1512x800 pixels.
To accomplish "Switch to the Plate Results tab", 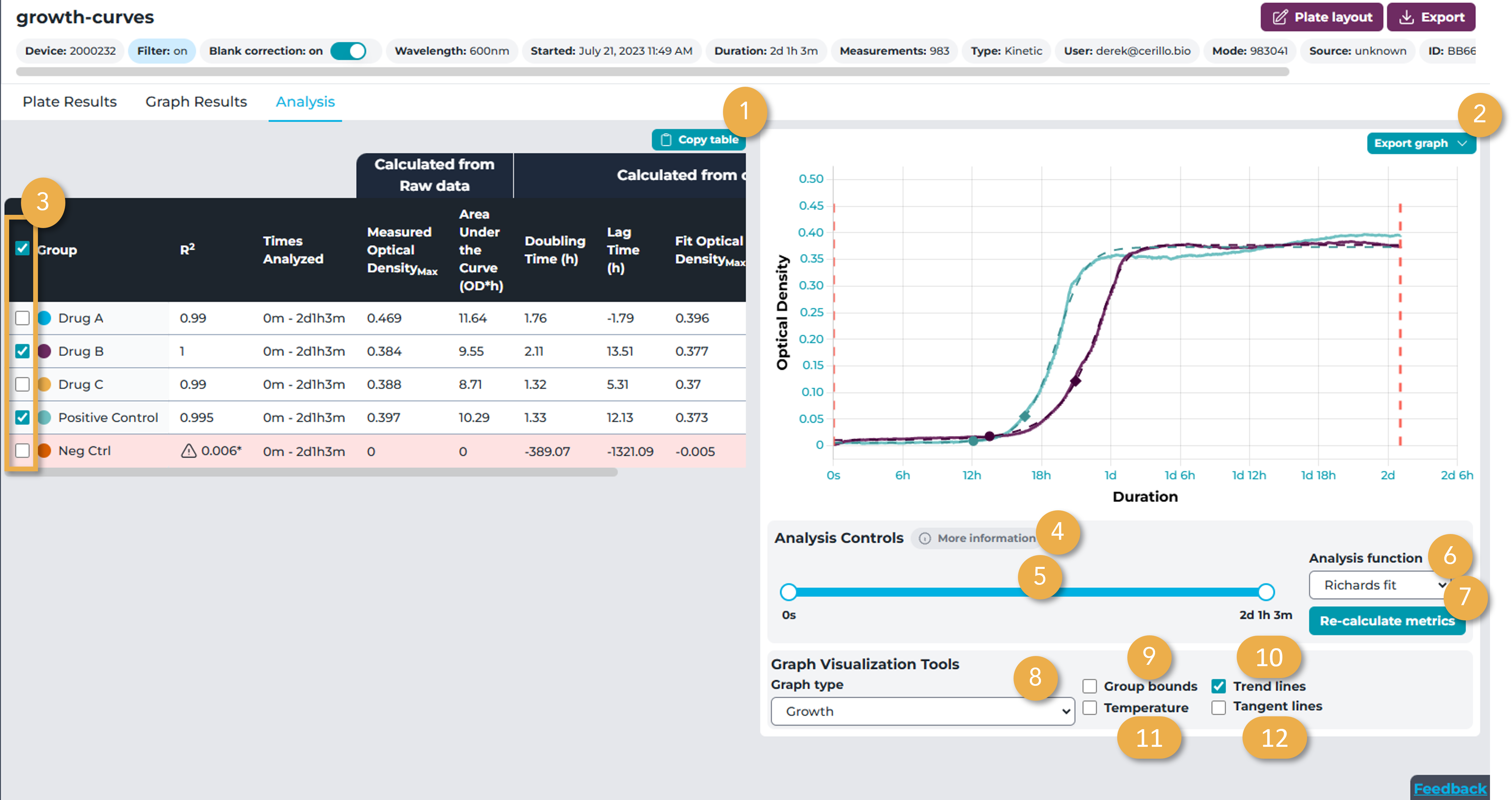I will point(69,102).
